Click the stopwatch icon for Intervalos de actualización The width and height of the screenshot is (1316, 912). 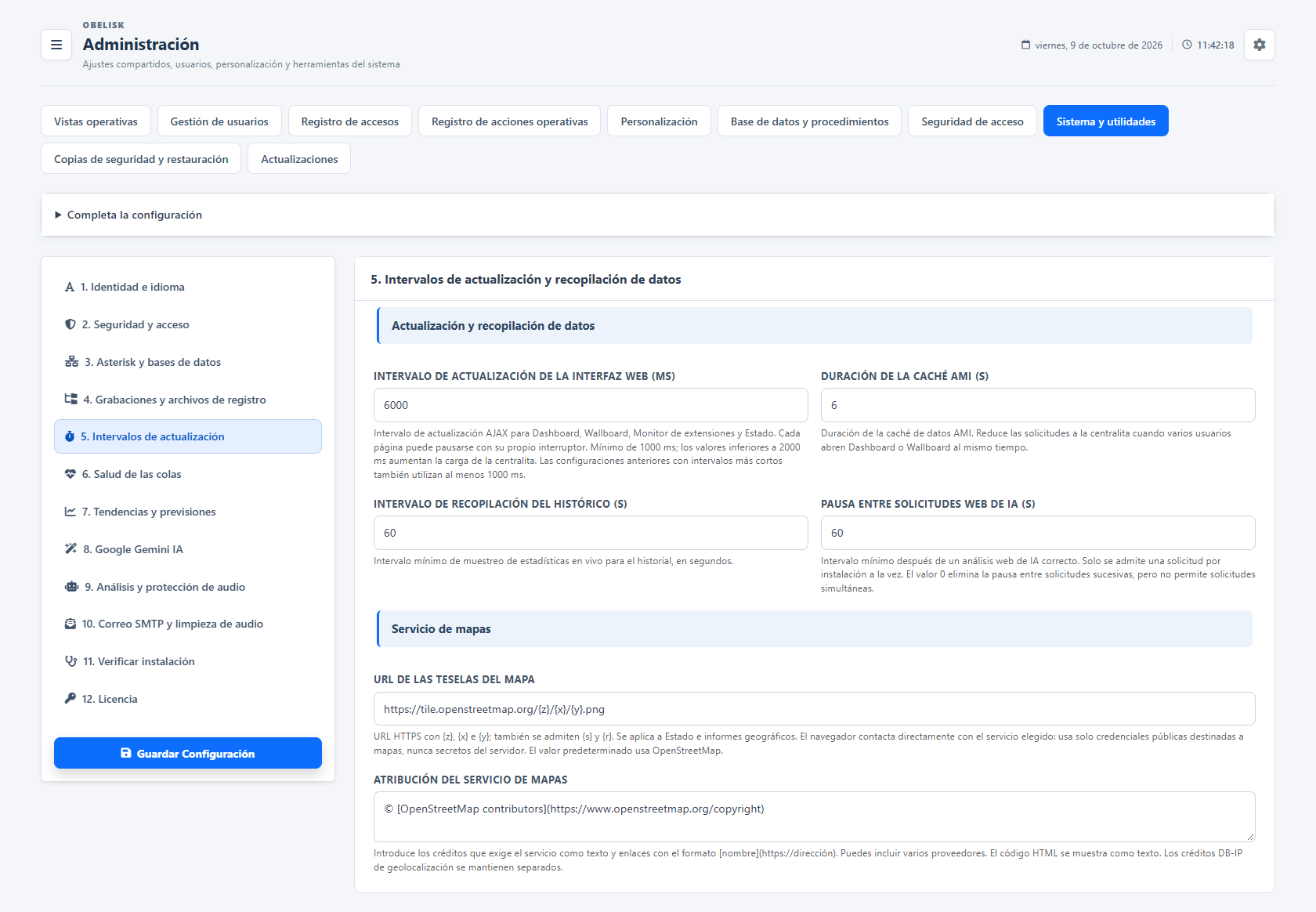(70, 436)
